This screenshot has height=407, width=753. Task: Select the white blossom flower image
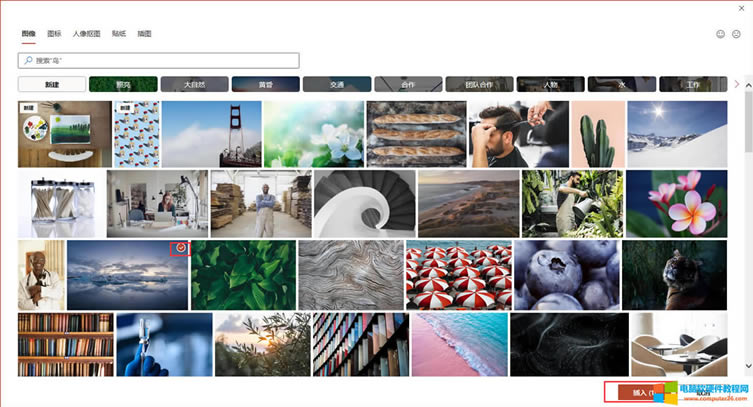coord(314,134)
